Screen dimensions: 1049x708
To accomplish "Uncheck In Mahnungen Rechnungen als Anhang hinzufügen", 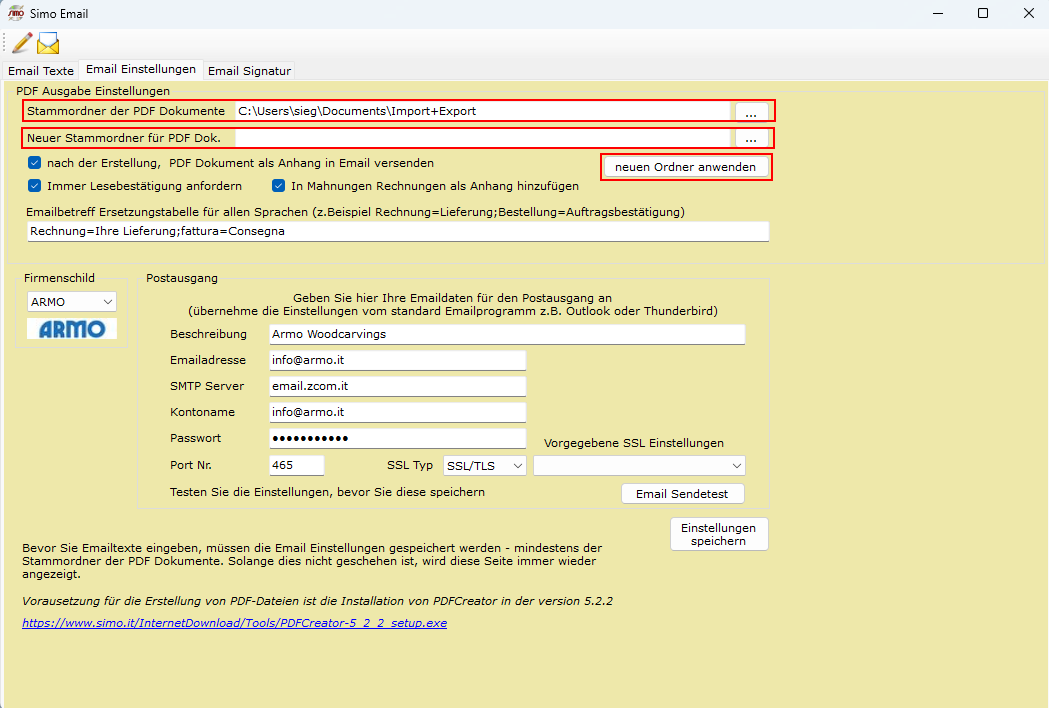I will [x=279, y=186].
